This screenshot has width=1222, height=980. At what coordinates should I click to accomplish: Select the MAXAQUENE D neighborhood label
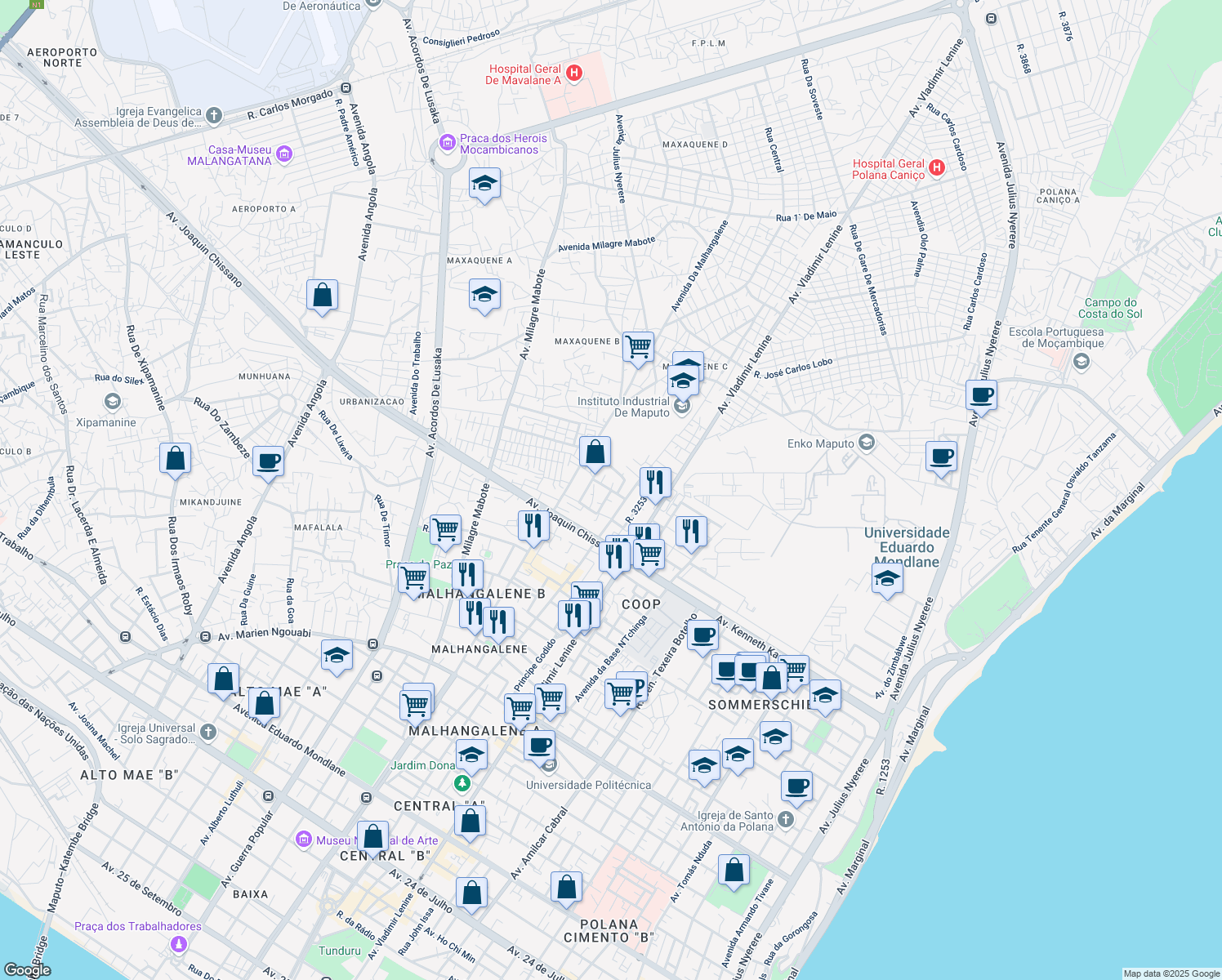coord(695,145)
